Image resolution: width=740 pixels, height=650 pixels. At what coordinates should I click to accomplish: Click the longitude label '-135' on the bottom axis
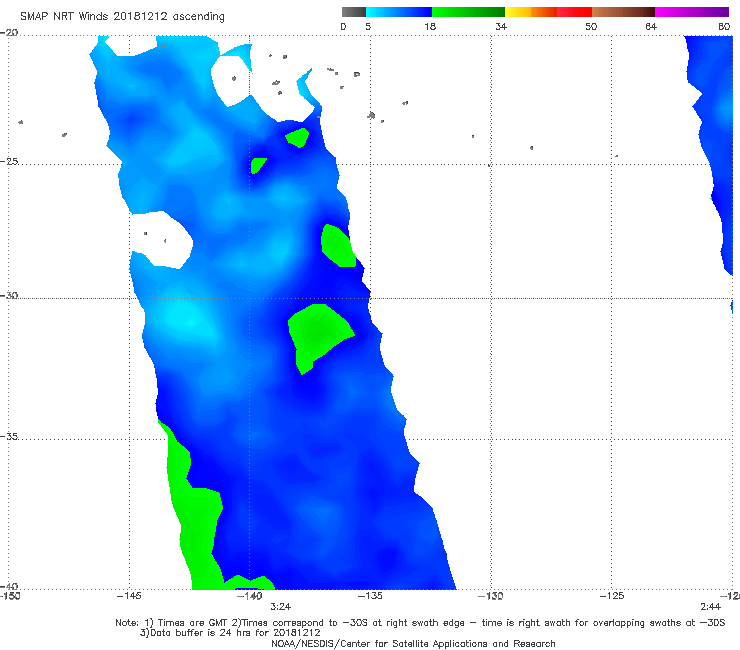[x=370, y=596]
